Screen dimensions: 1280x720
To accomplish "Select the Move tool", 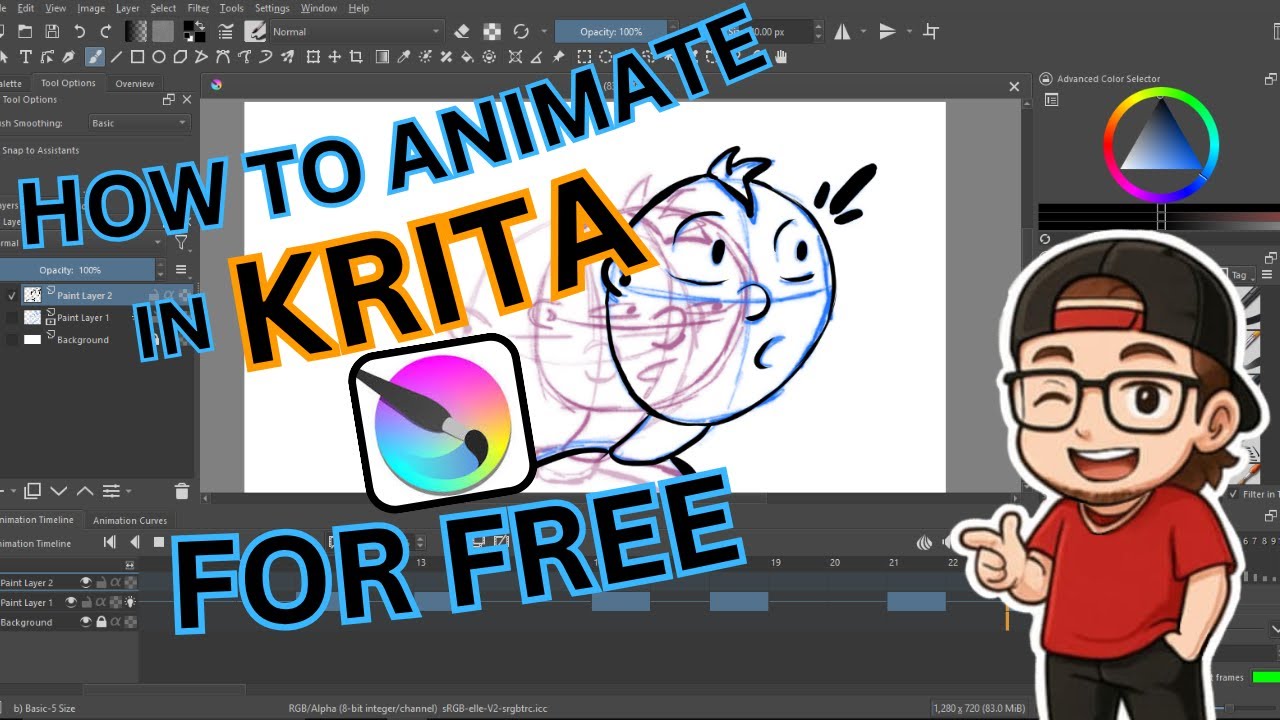I will 335,57.
